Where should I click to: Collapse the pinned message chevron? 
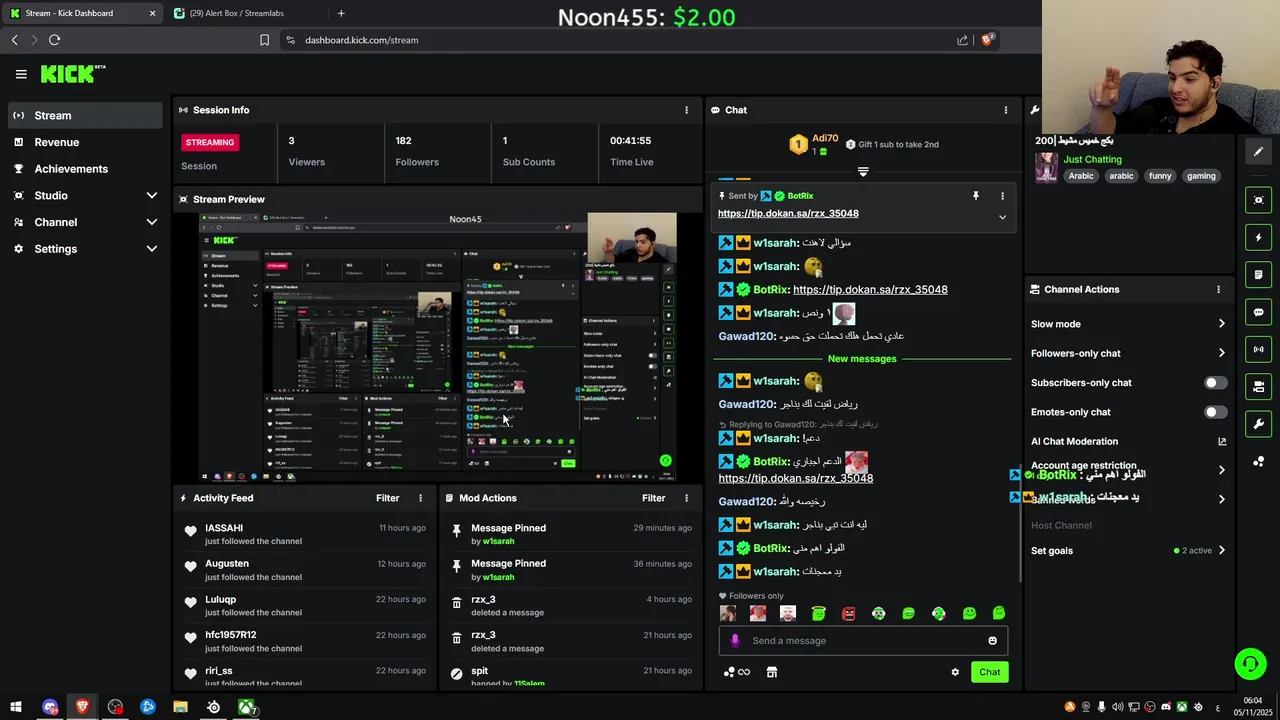(1002, 217)
